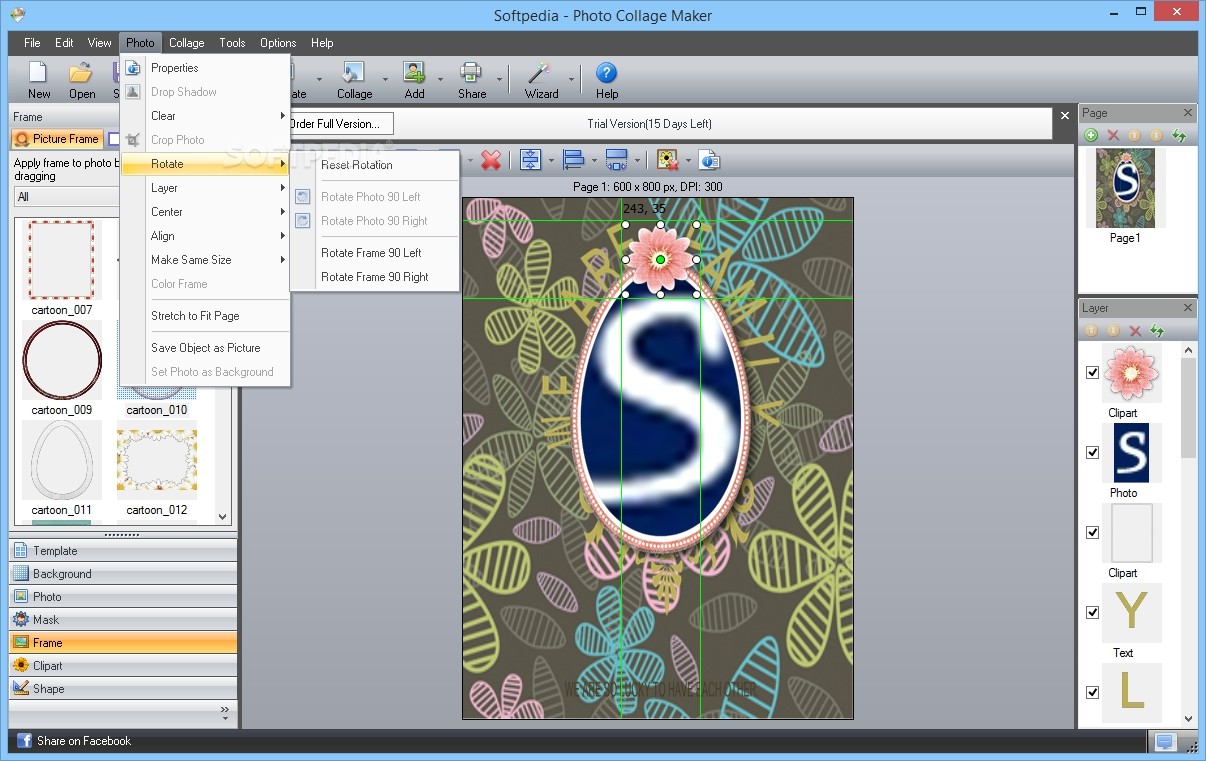Click the make same size icon
1206x761 pixels.
click(617, 160)
